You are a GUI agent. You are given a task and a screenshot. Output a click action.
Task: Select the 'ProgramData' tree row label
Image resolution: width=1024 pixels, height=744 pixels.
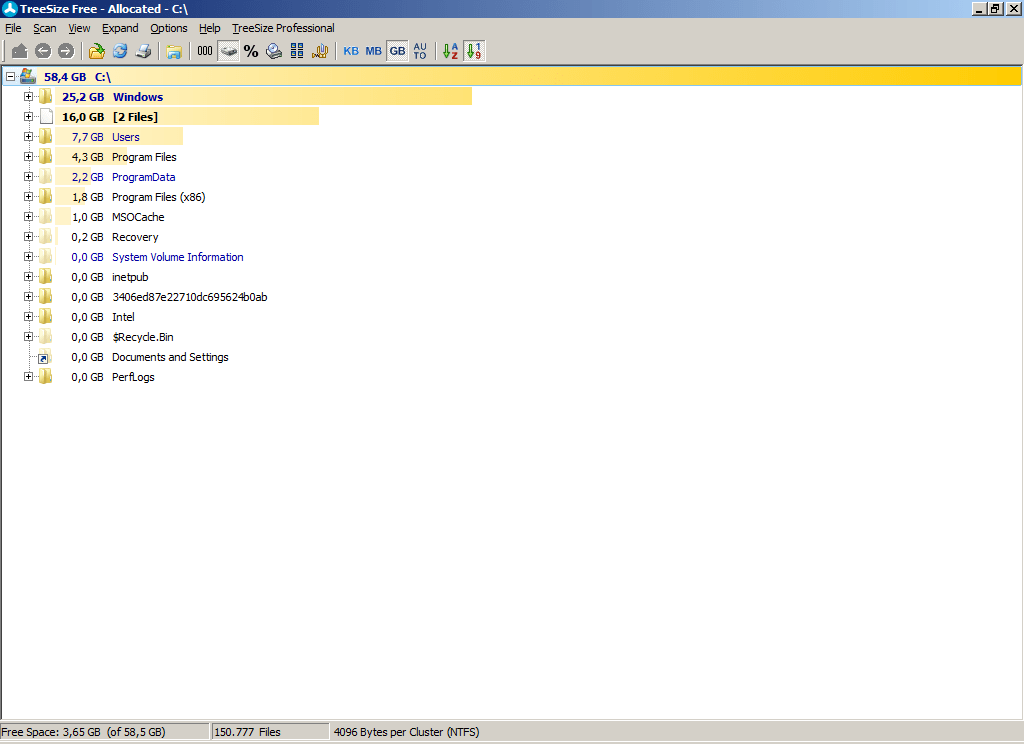144,177
